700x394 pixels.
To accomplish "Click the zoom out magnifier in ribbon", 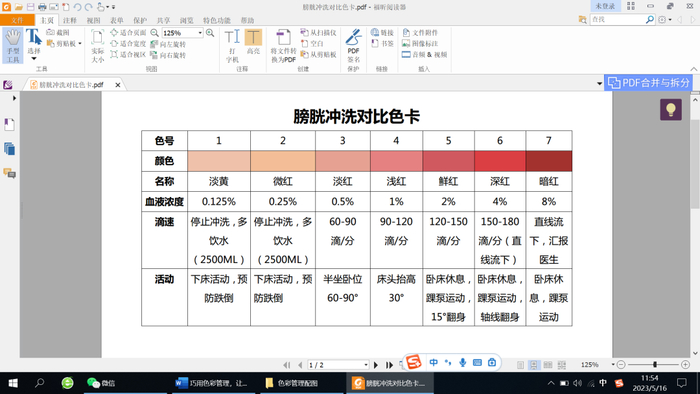I will pyautogui.click(x=154, y=33).
